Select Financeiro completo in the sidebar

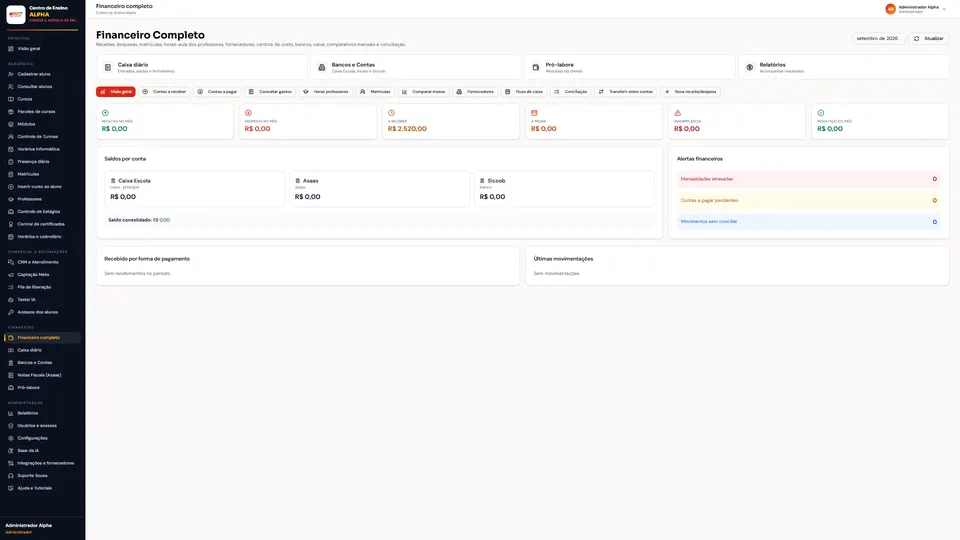(42, 337)
